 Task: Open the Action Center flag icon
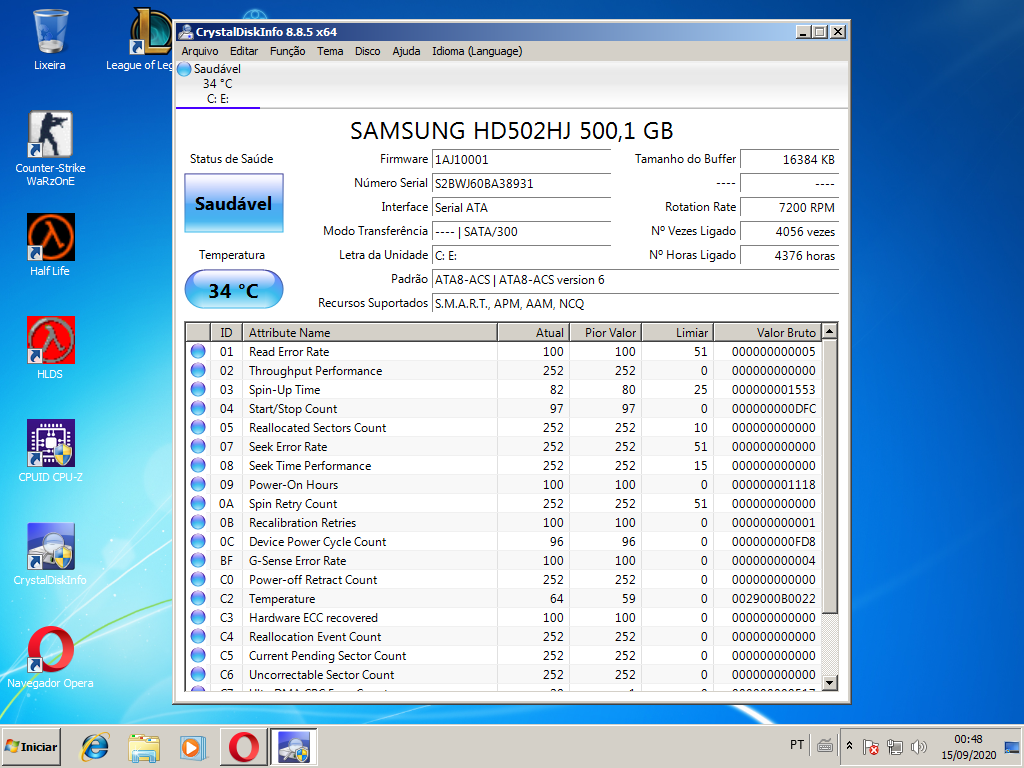pyautogui.click(x=871, y=746)
